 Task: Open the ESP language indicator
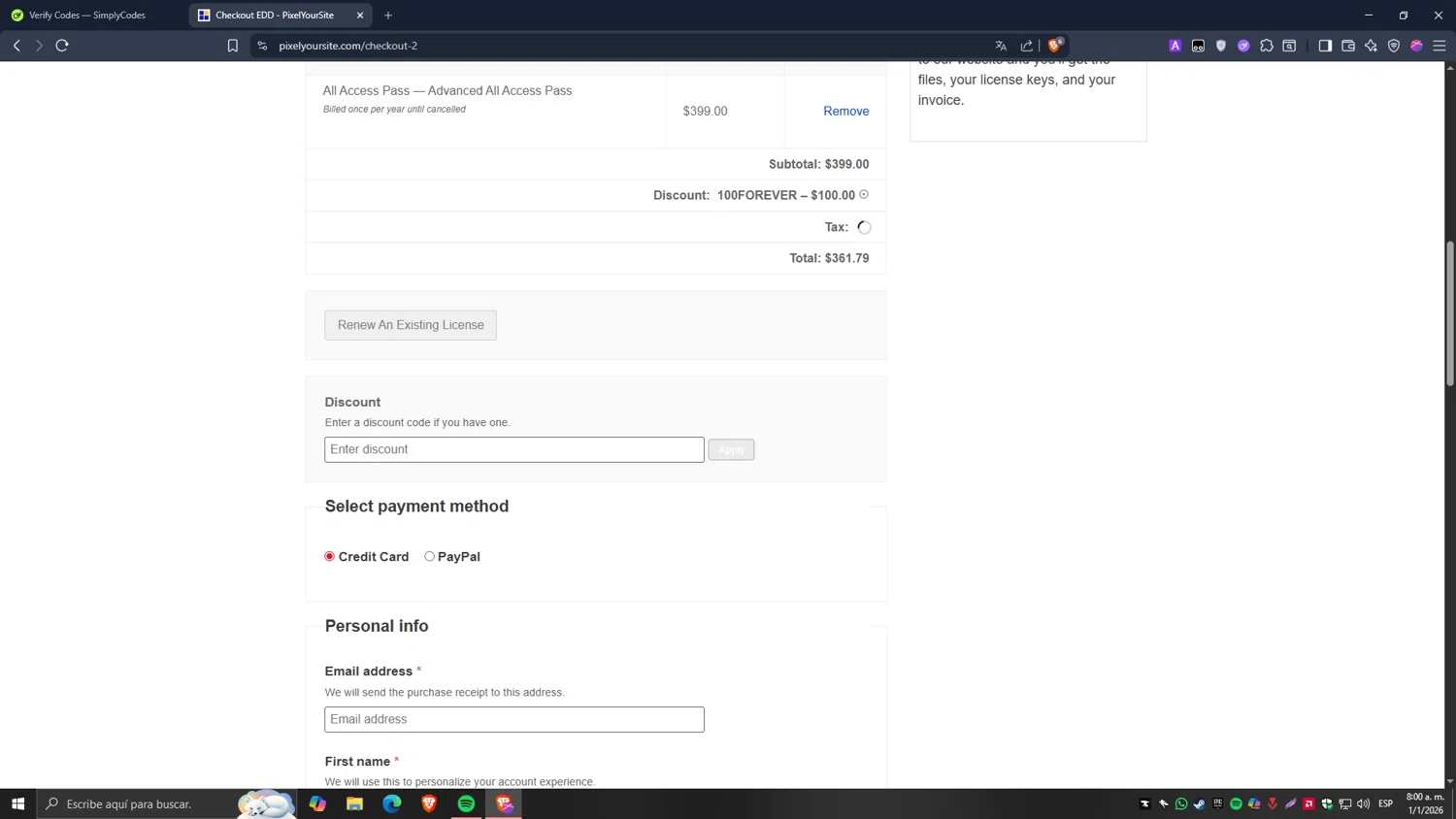pyautogui.click(x=1386, y=803)
